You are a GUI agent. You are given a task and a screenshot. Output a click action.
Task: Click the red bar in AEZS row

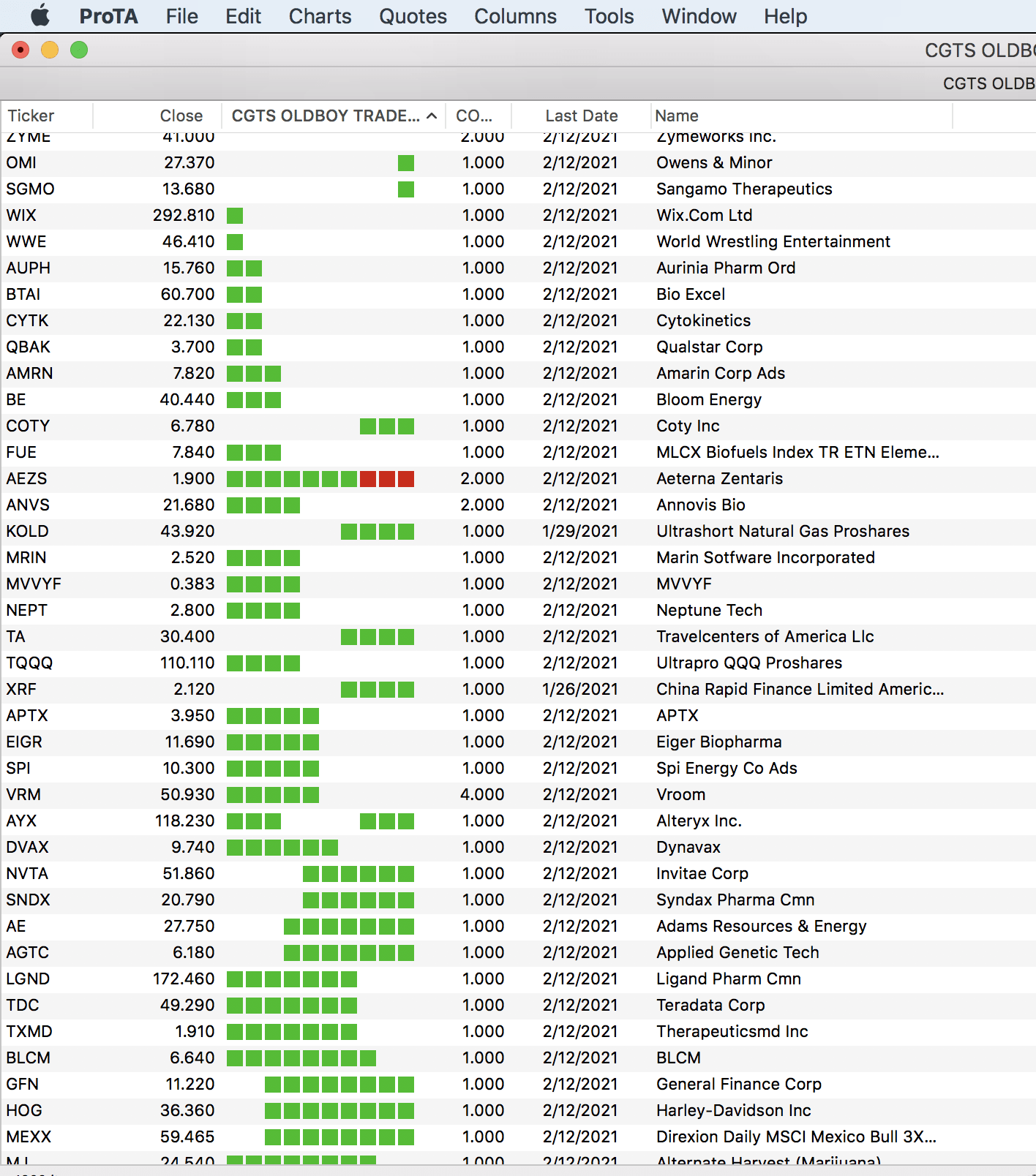[387, 479]
